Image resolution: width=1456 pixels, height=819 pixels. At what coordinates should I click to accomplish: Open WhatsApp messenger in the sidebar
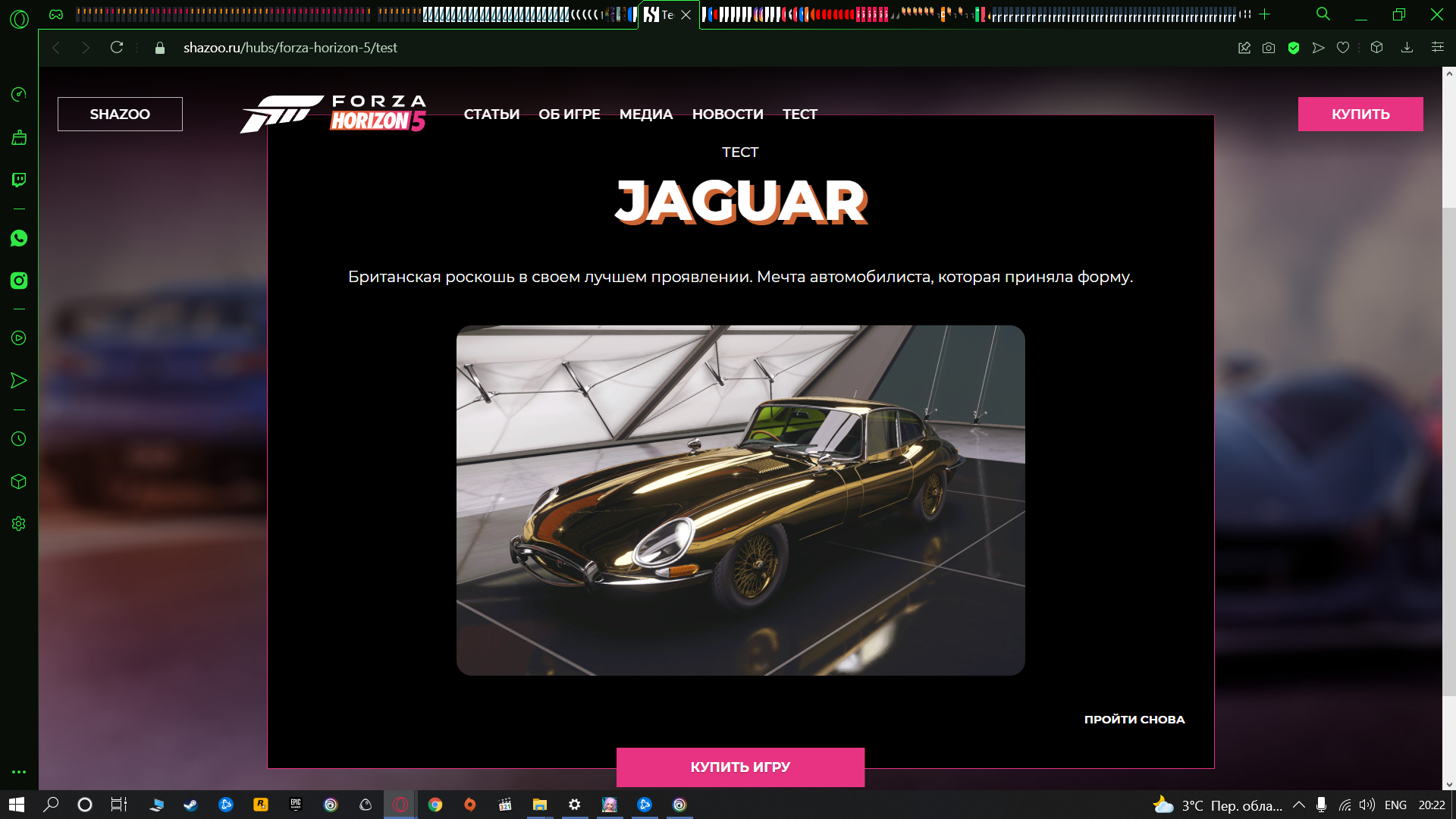(x=19, y=238)
